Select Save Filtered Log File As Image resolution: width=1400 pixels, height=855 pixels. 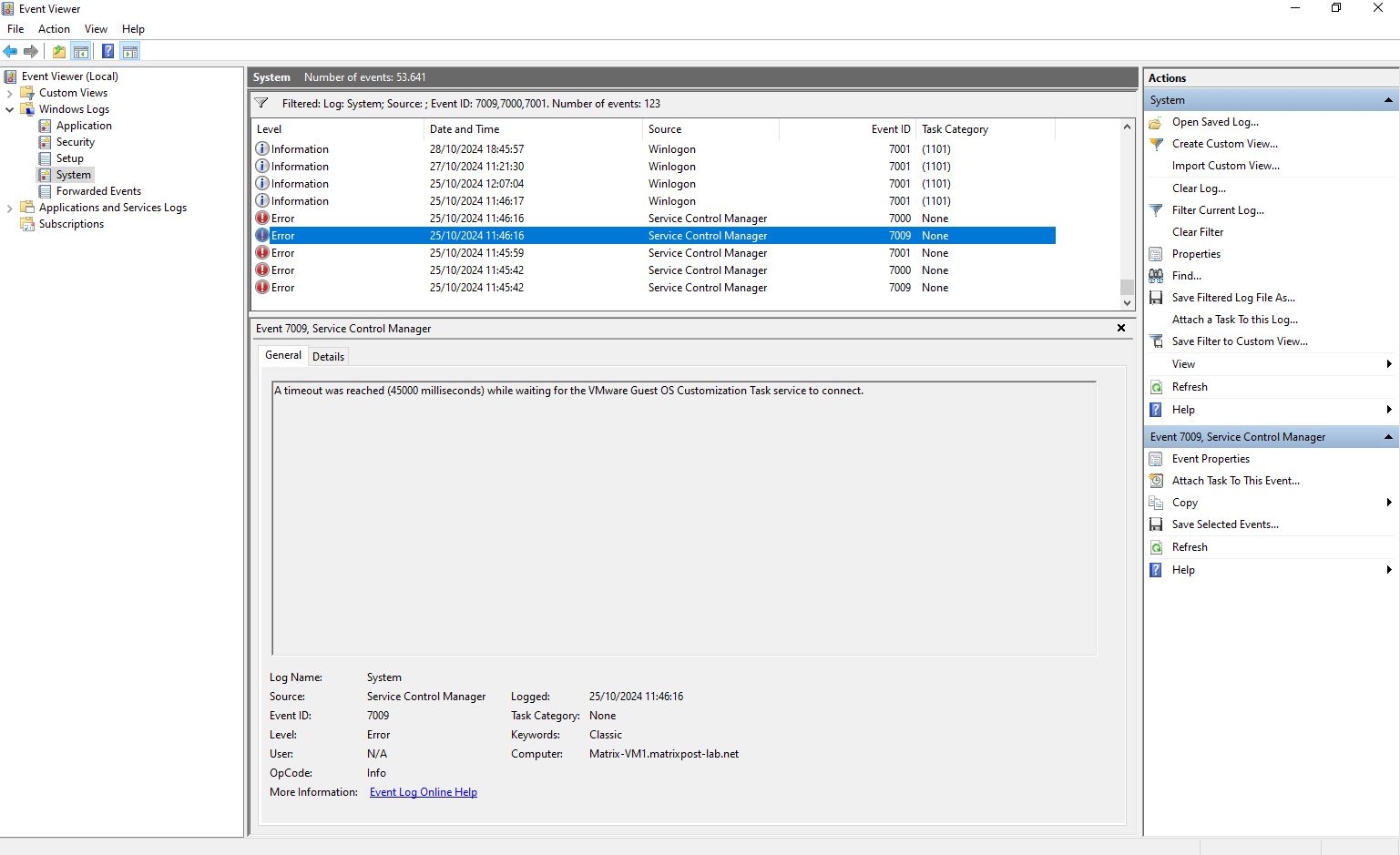point(1233,298)
